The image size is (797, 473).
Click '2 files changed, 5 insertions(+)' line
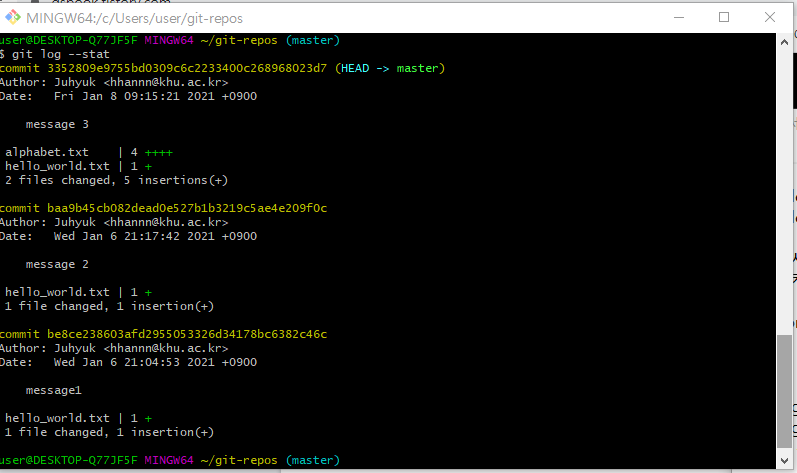(x=116, y=180)
